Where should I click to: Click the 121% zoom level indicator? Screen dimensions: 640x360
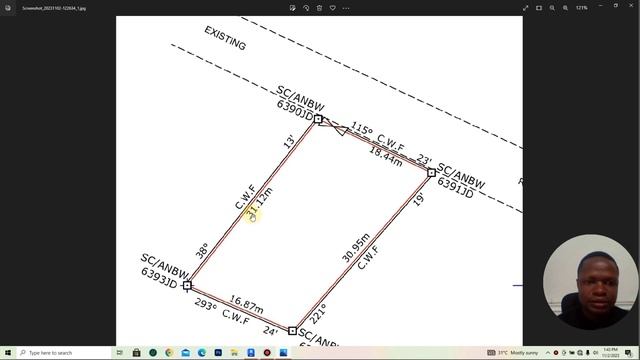(x=581, y=8)
